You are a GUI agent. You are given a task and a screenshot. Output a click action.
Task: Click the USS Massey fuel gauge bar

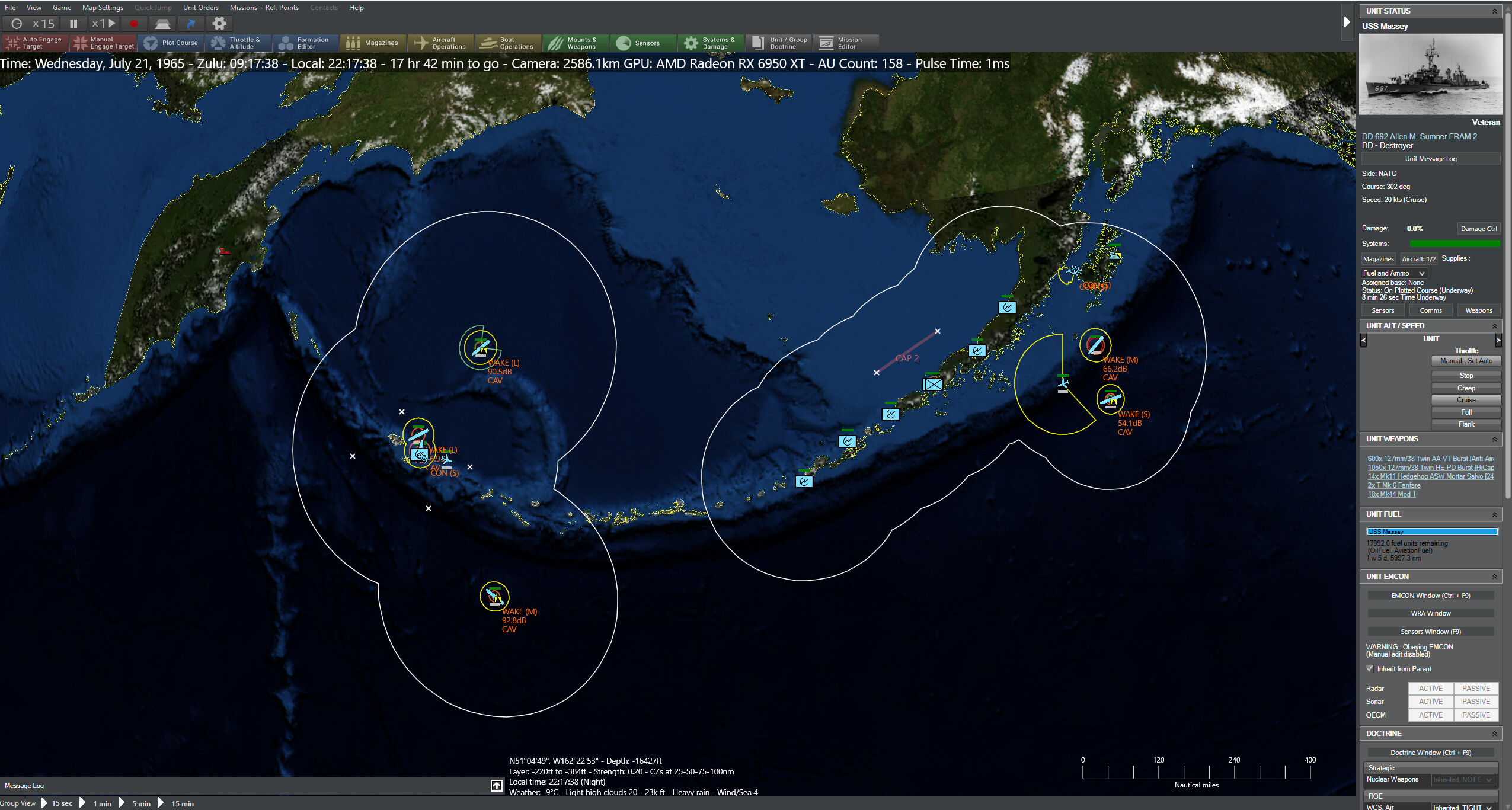point(1431,532)
